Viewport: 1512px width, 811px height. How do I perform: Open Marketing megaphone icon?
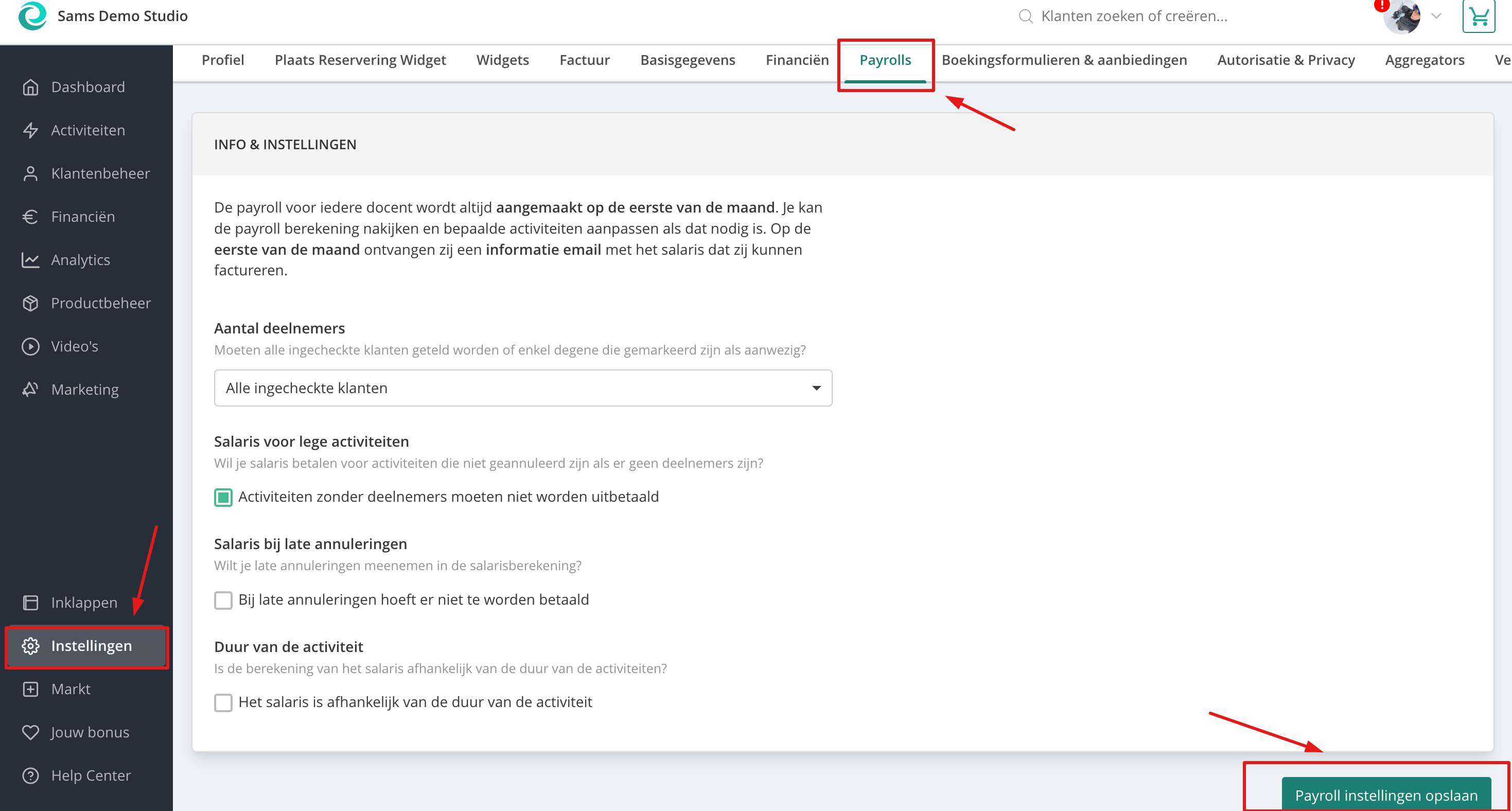30,389
